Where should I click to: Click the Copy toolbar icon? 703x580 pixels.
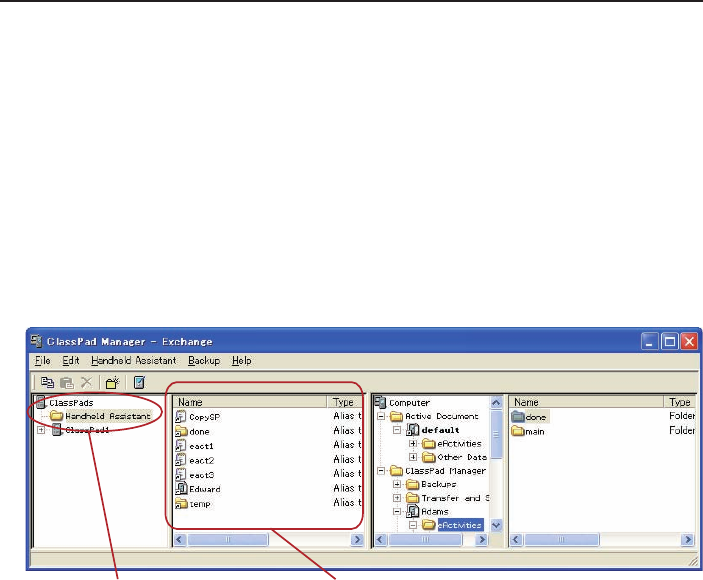[47, 382]
